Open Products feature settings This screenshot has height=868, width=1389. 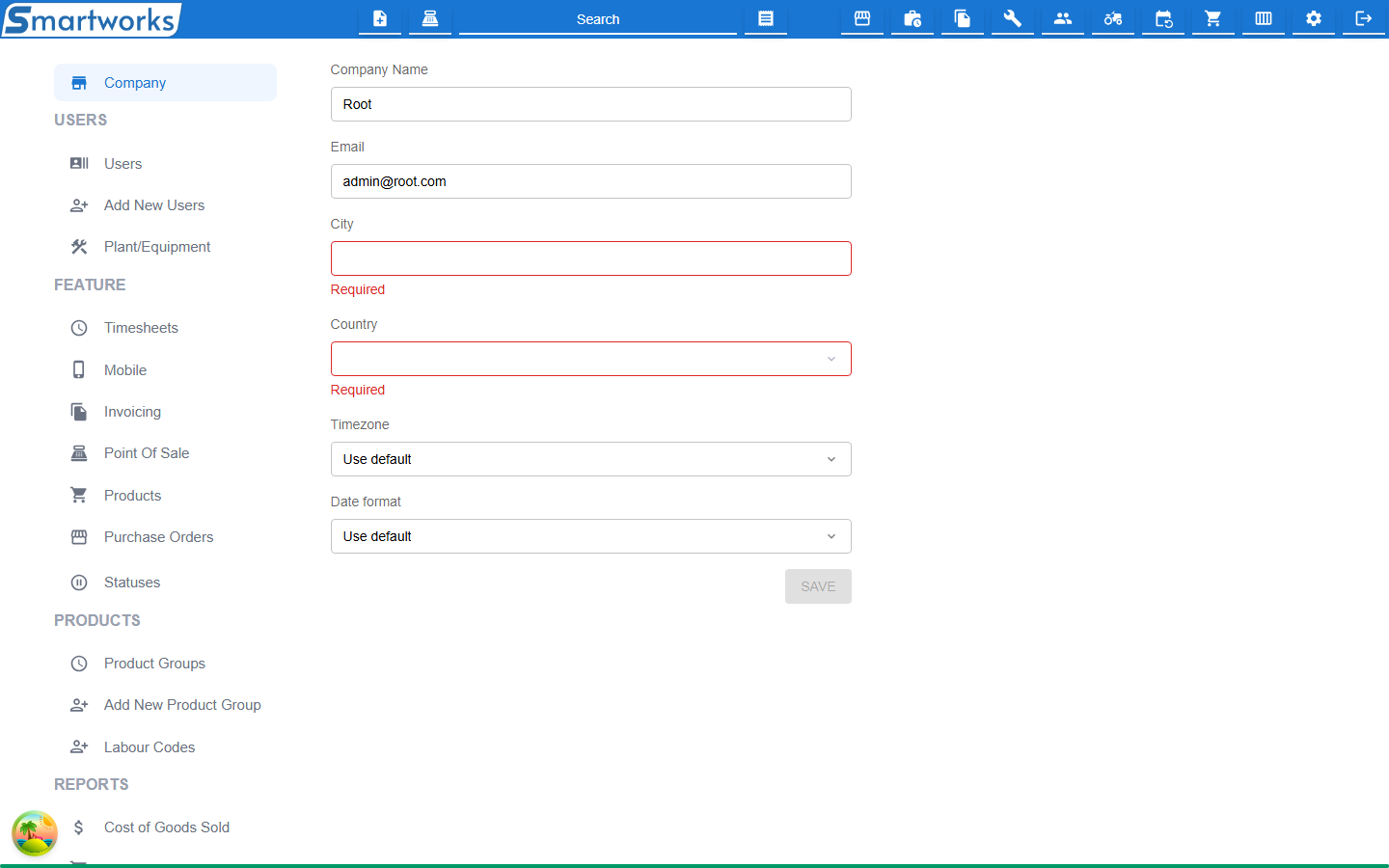pos(165,496)
